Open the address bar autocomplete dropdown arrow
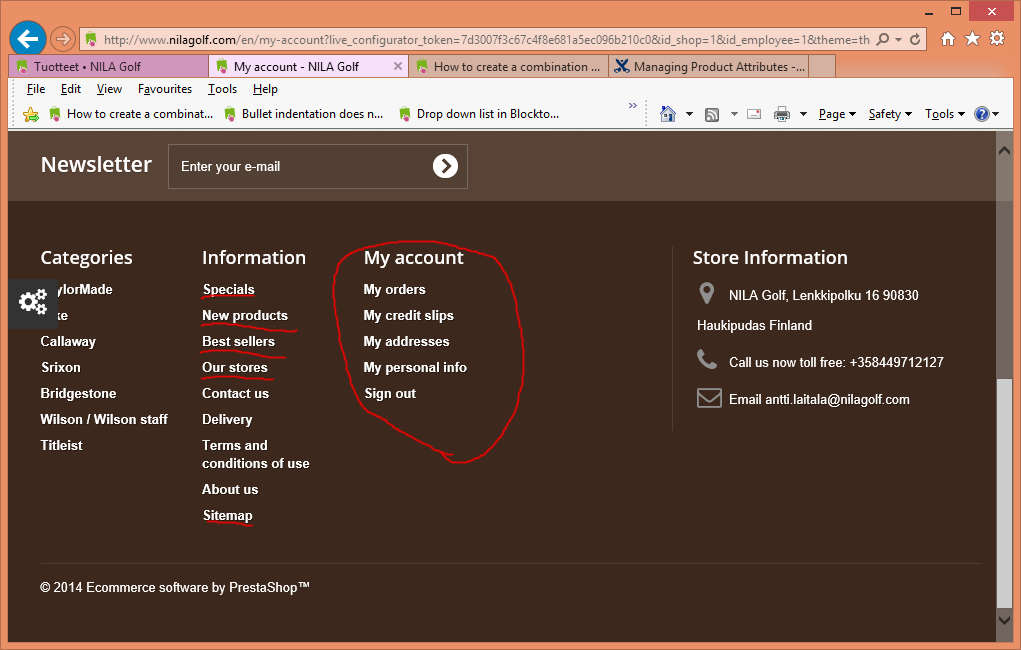Viewport: 1021px width, 650px height. 899,40
